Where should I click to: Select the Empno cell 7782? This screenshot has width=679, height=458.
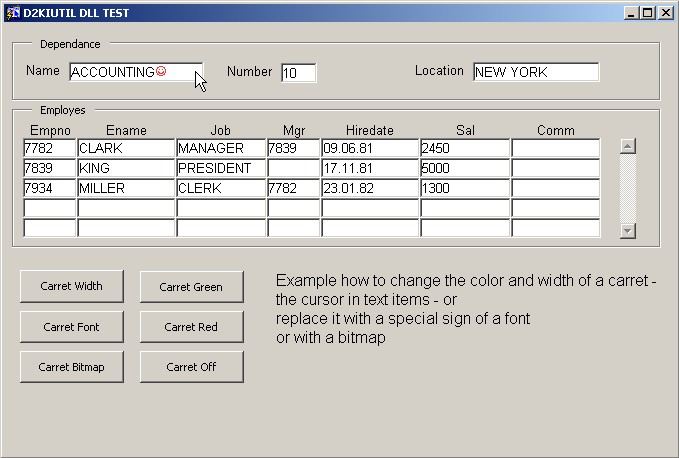(x=50, y=148)
